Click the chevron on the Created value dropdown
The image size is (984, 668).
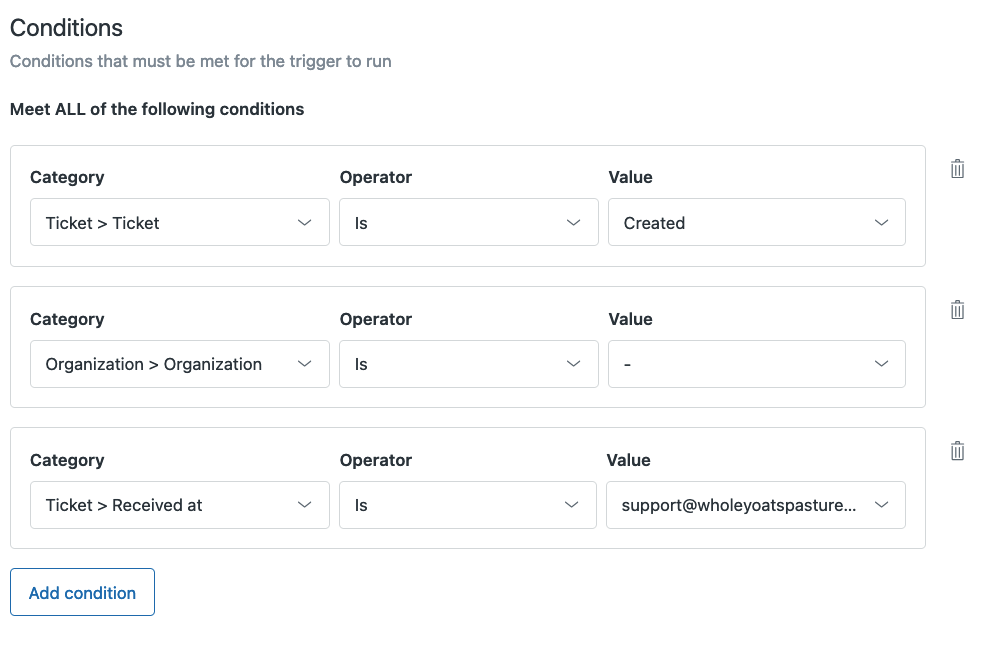(x=881, y=223)
